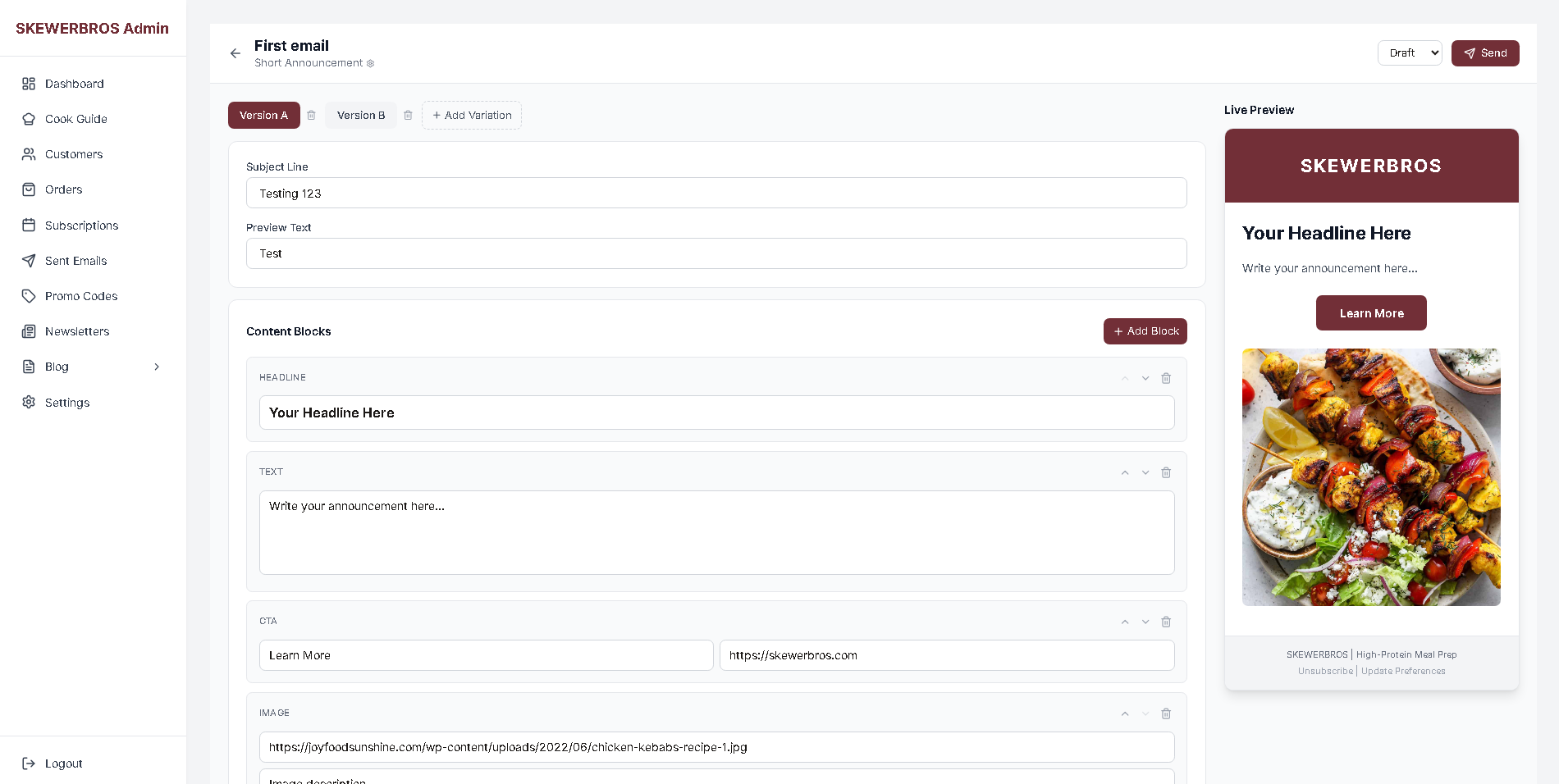Delete the Headline block
The image size is (1559, 784).
(x=1166, y=378)
